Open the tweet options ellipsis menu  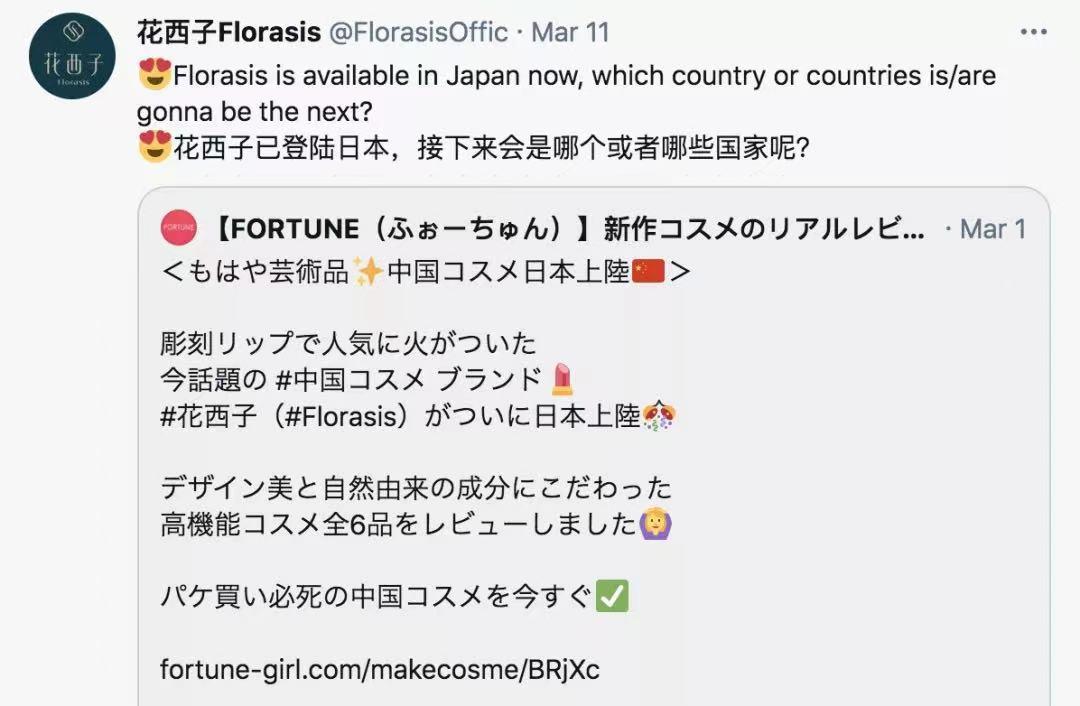1033,29
